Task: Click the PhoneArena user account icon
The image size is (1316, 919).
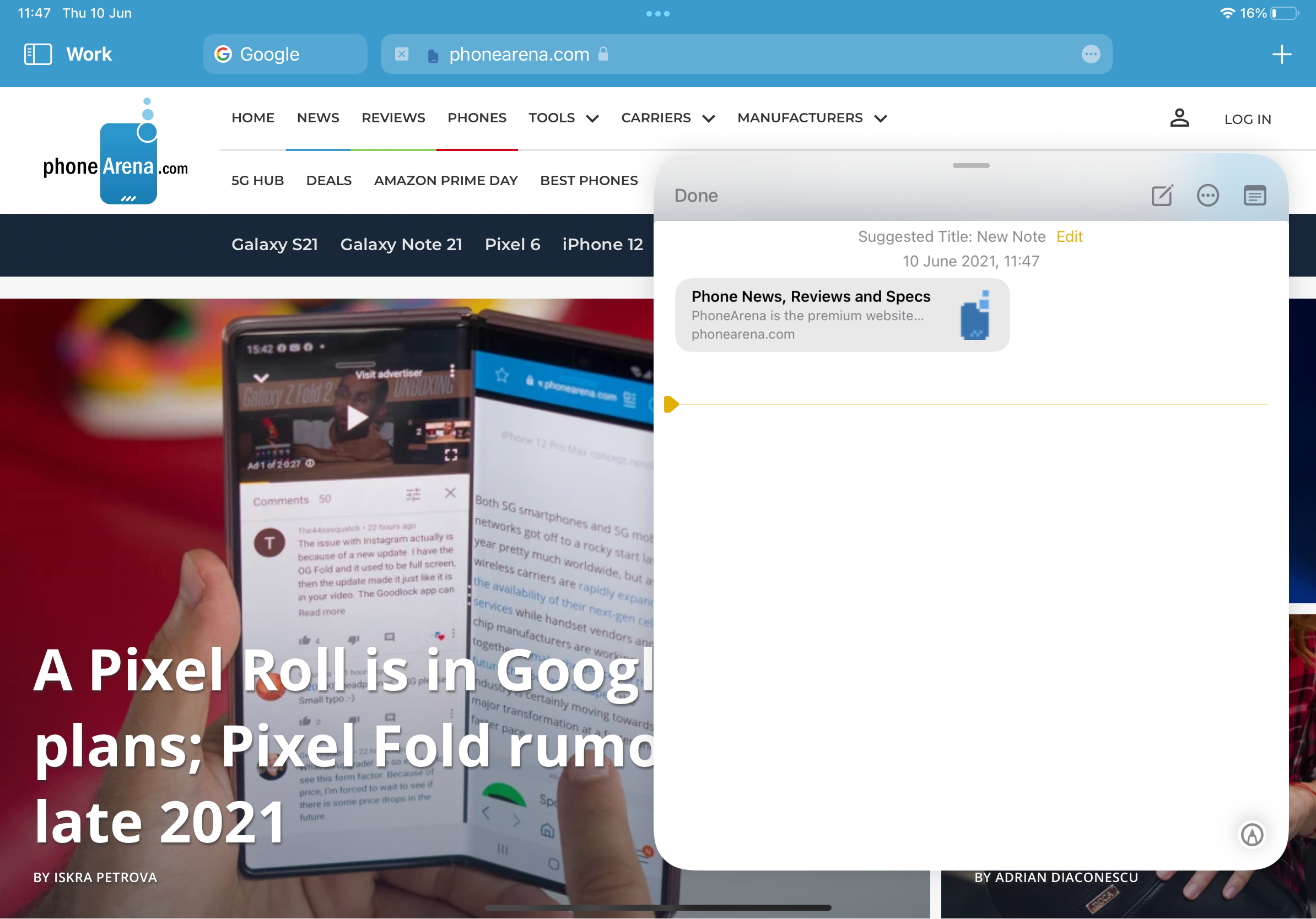Action: click(1178, 117)
